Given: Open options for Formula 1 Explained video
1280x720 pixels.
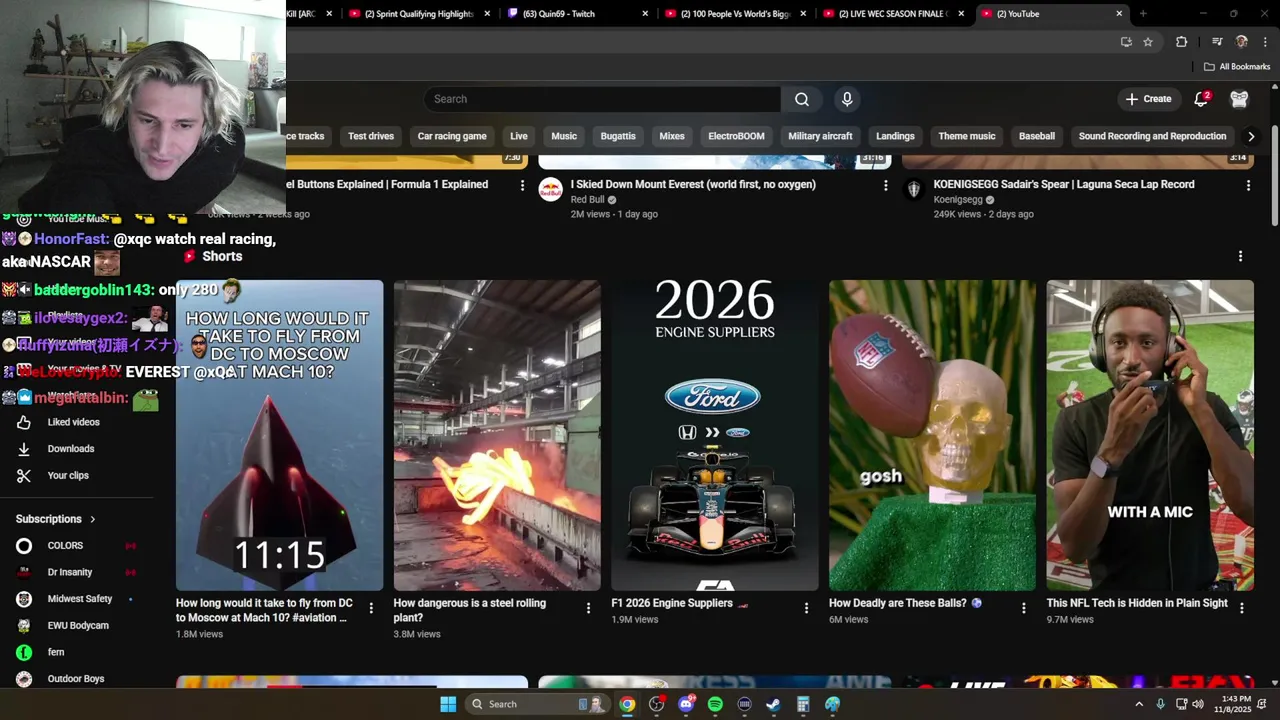Looking at the screenshot, I should (522, 185).
